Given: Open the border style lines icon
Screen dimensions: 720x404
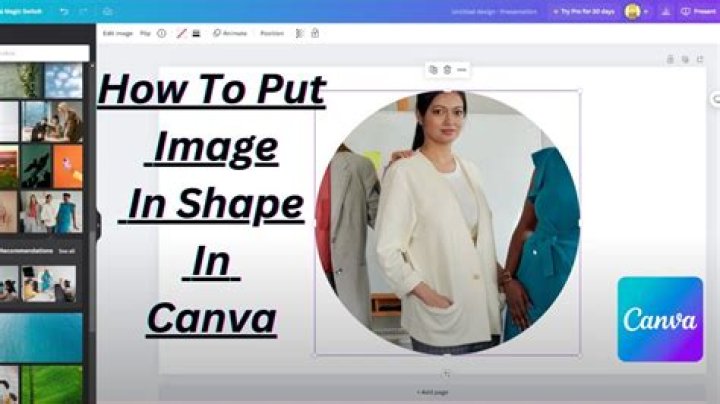Looking at the screenshot, I should [x=196, y=34].
